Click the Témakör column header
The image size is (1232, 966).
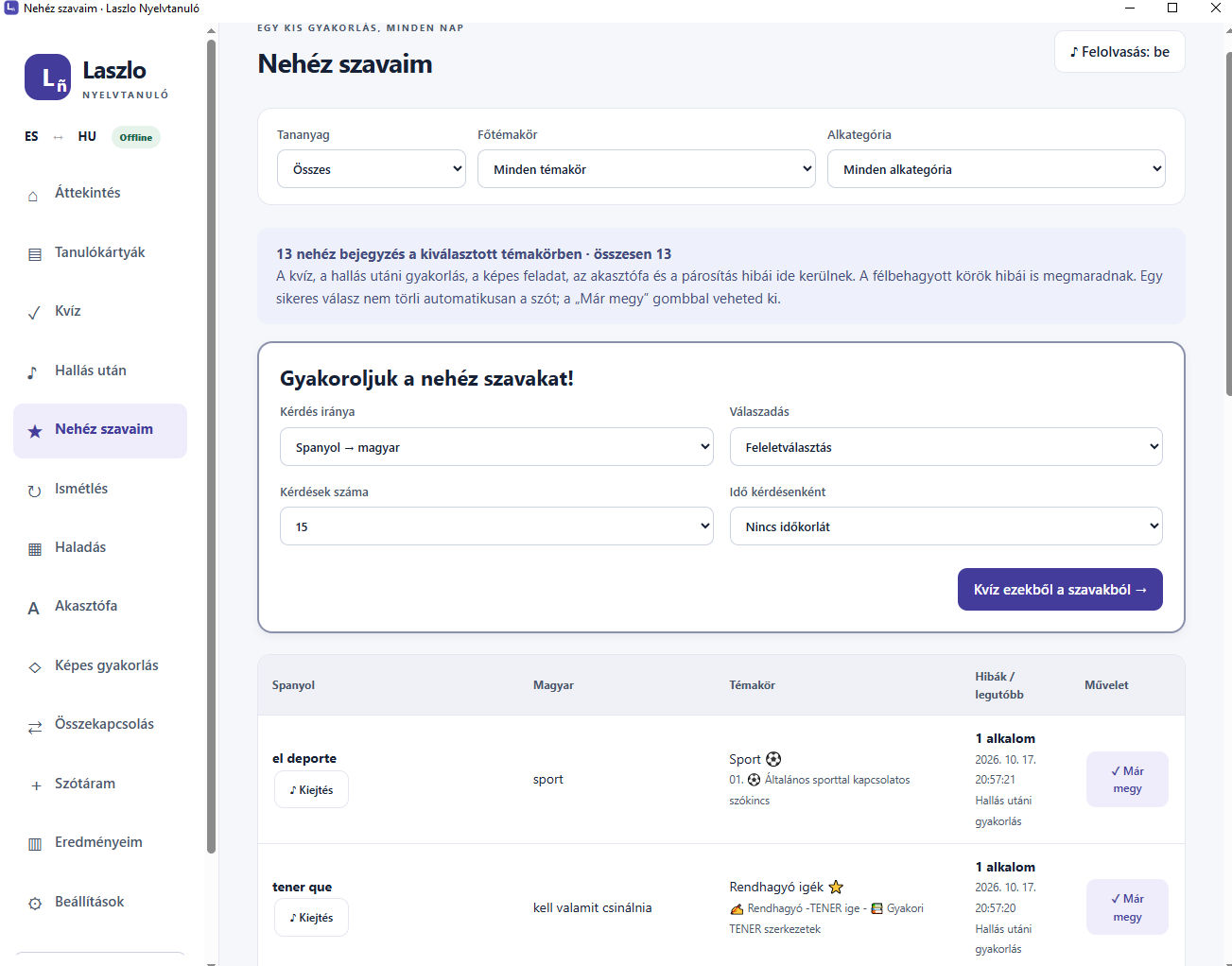point(752,685)
